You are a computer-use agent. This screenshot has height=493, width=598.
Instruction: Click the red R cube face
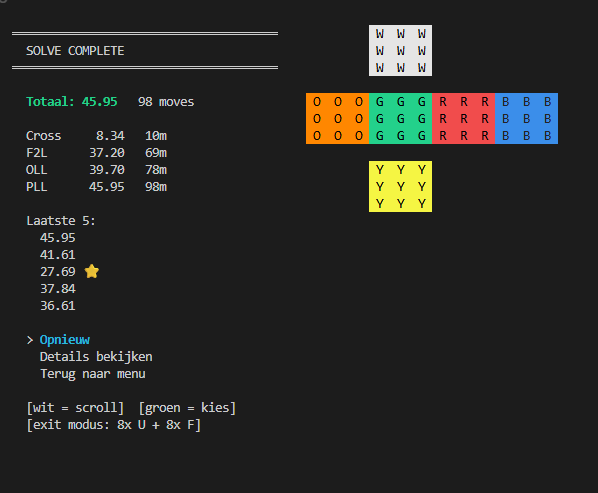pos(463,119)
